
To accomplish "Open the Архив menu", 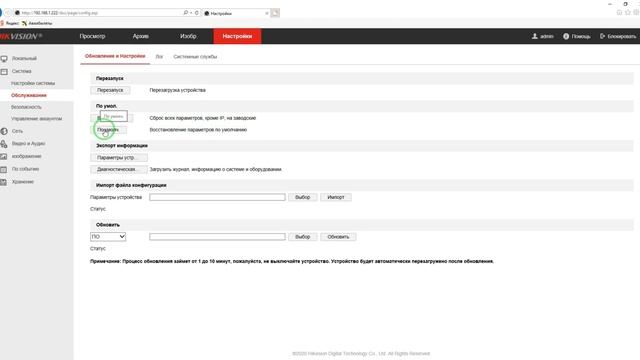I will click(140, 36).
